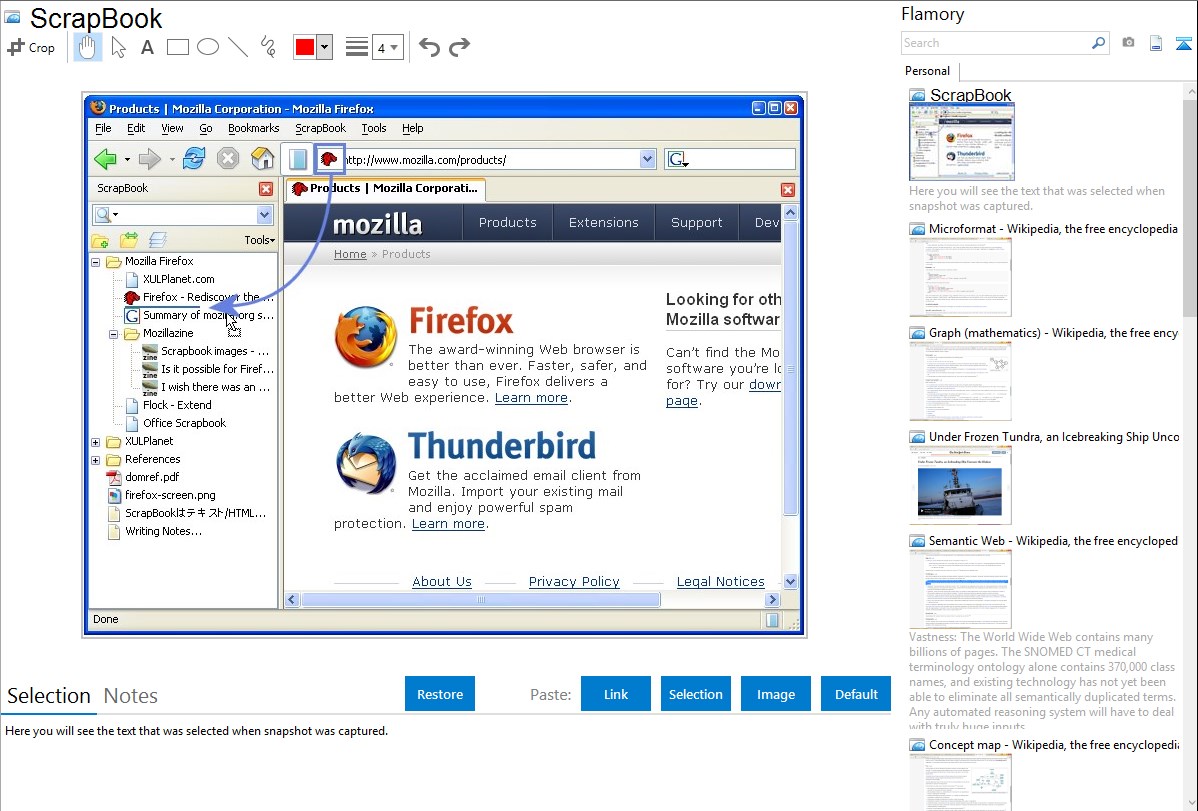Open Microformat Wikipedia snapshot thumbnail

coord(960,277)
